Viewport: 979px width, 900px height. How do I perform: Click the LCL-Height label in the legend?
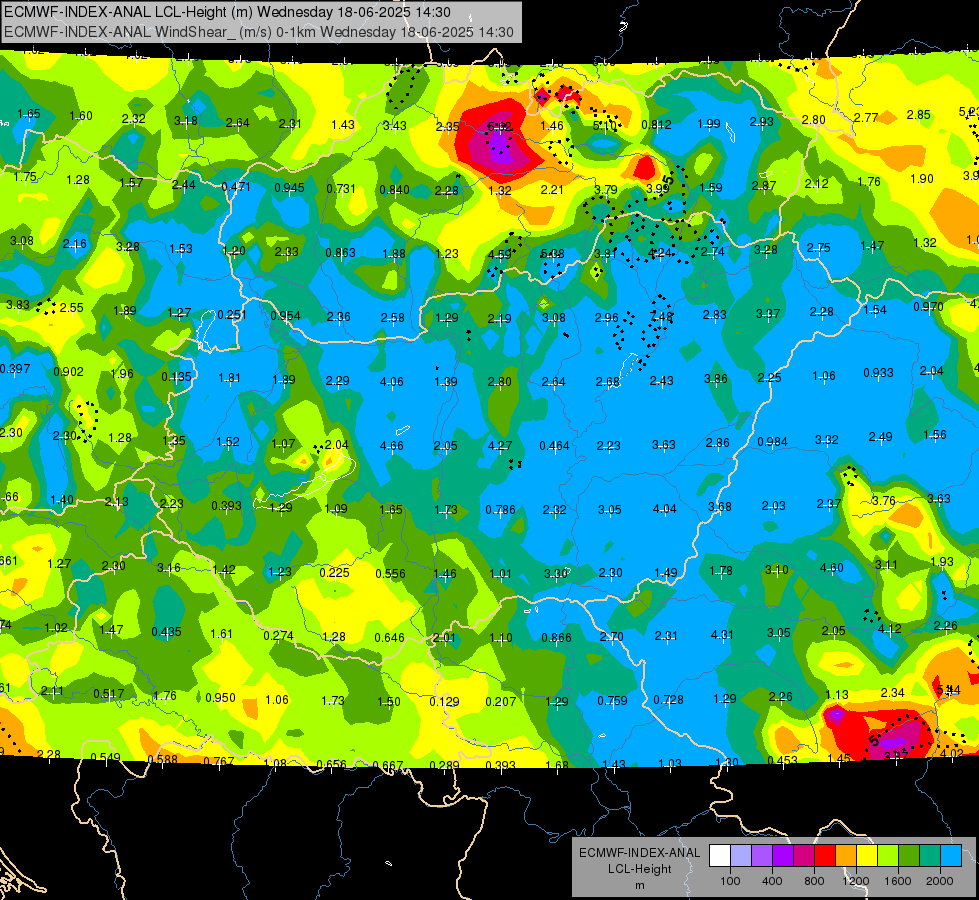[x=639, y=869]
